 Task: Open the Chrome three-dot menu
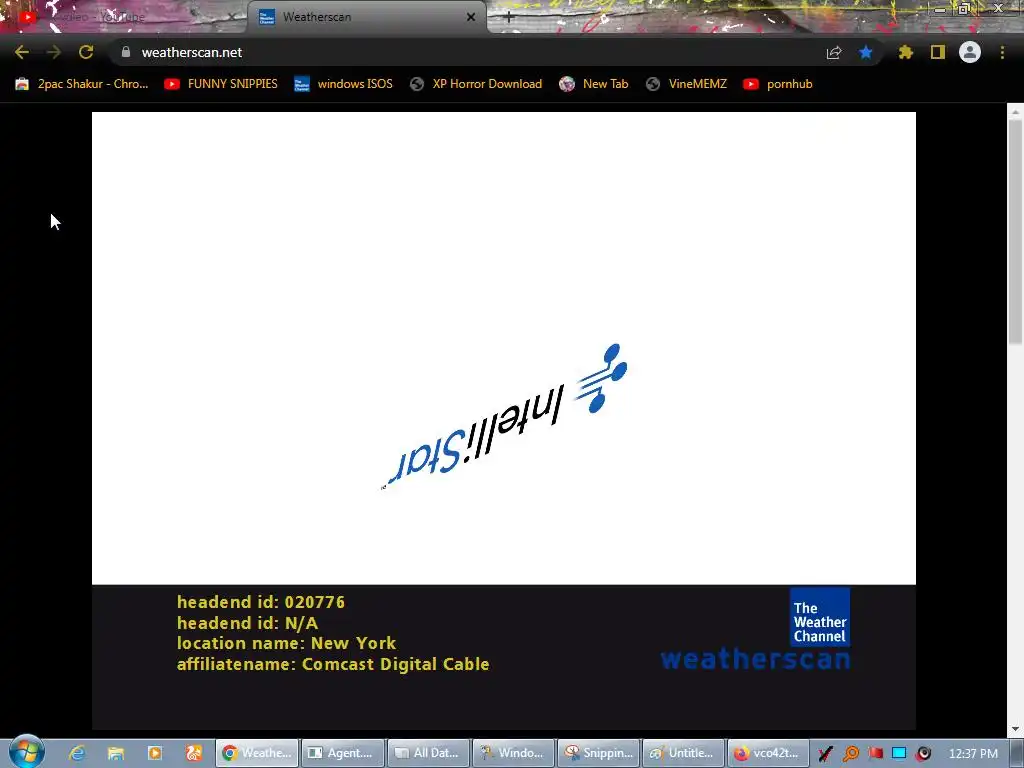[1002, 52]
